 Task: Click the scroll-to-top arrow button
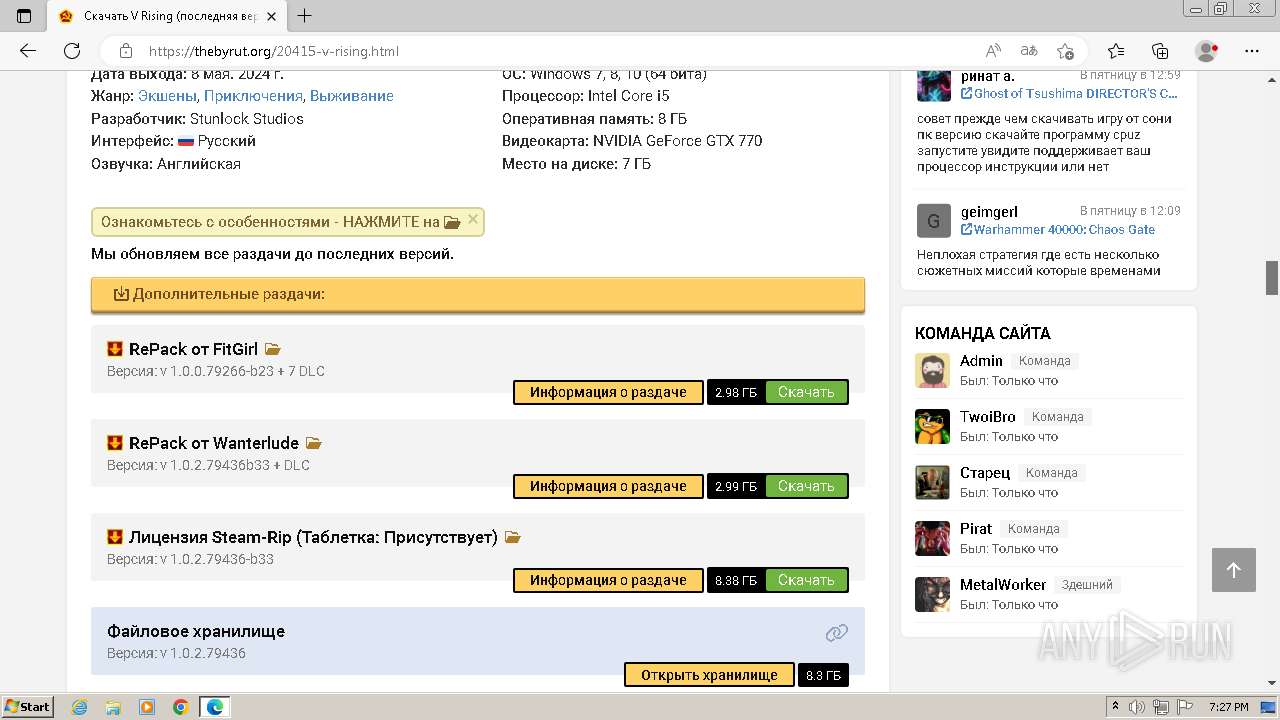click(1233, 570)
